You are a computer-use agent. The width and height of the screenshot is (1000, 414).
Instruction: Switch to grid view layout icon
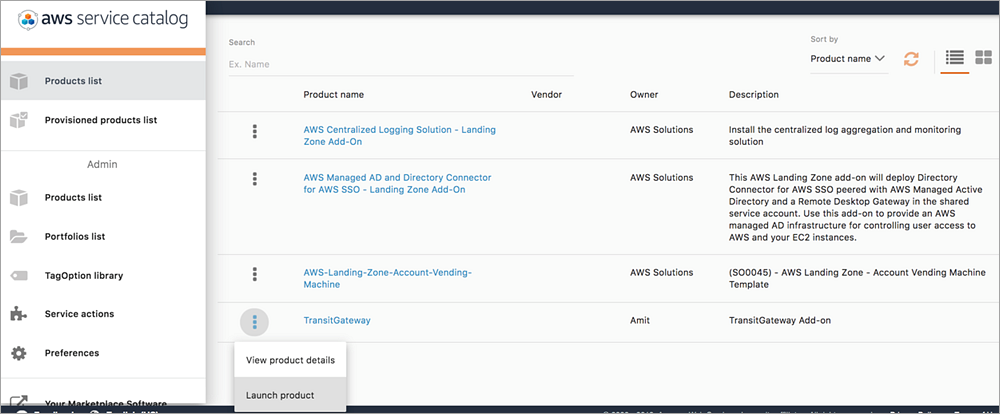[x=983, y=58]
